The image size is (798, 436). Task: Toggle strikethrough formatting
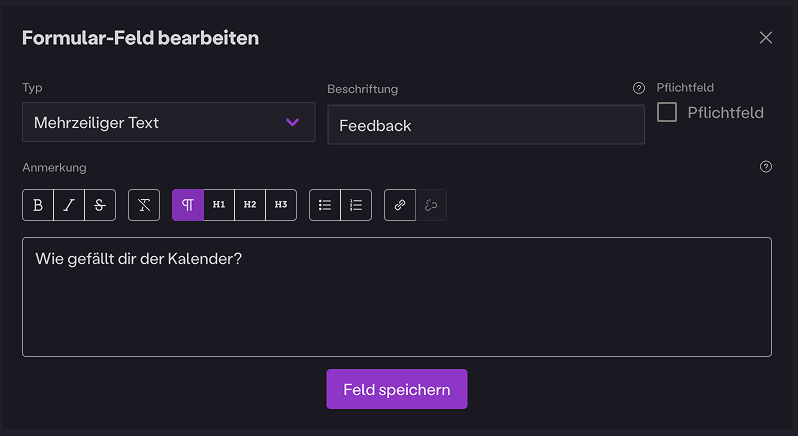tap(100, 205)
